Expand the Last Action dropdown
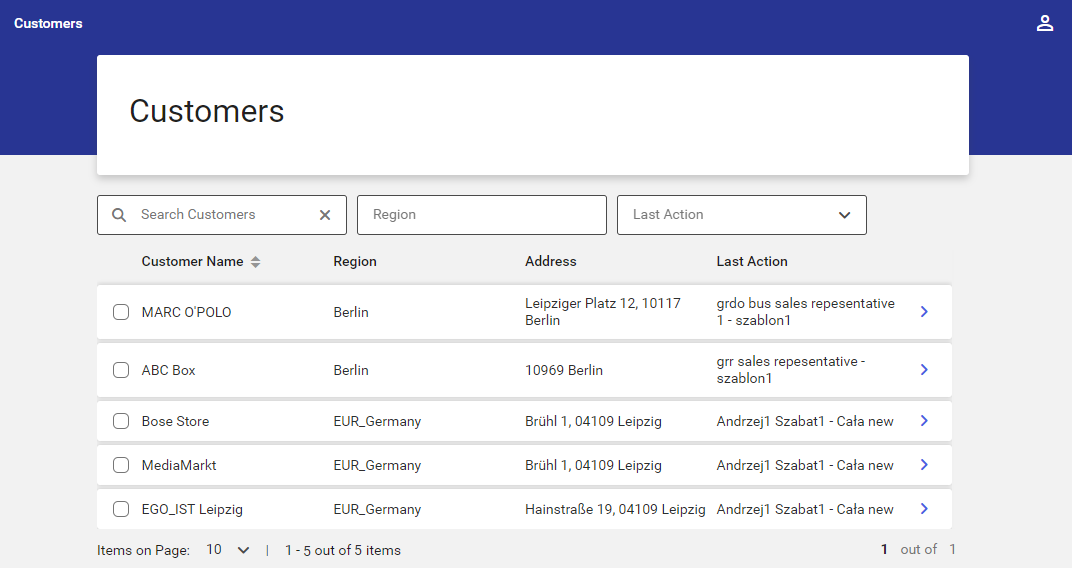Screen dimensions: 1072x568 pyautogui.click(x=742, y=215)
